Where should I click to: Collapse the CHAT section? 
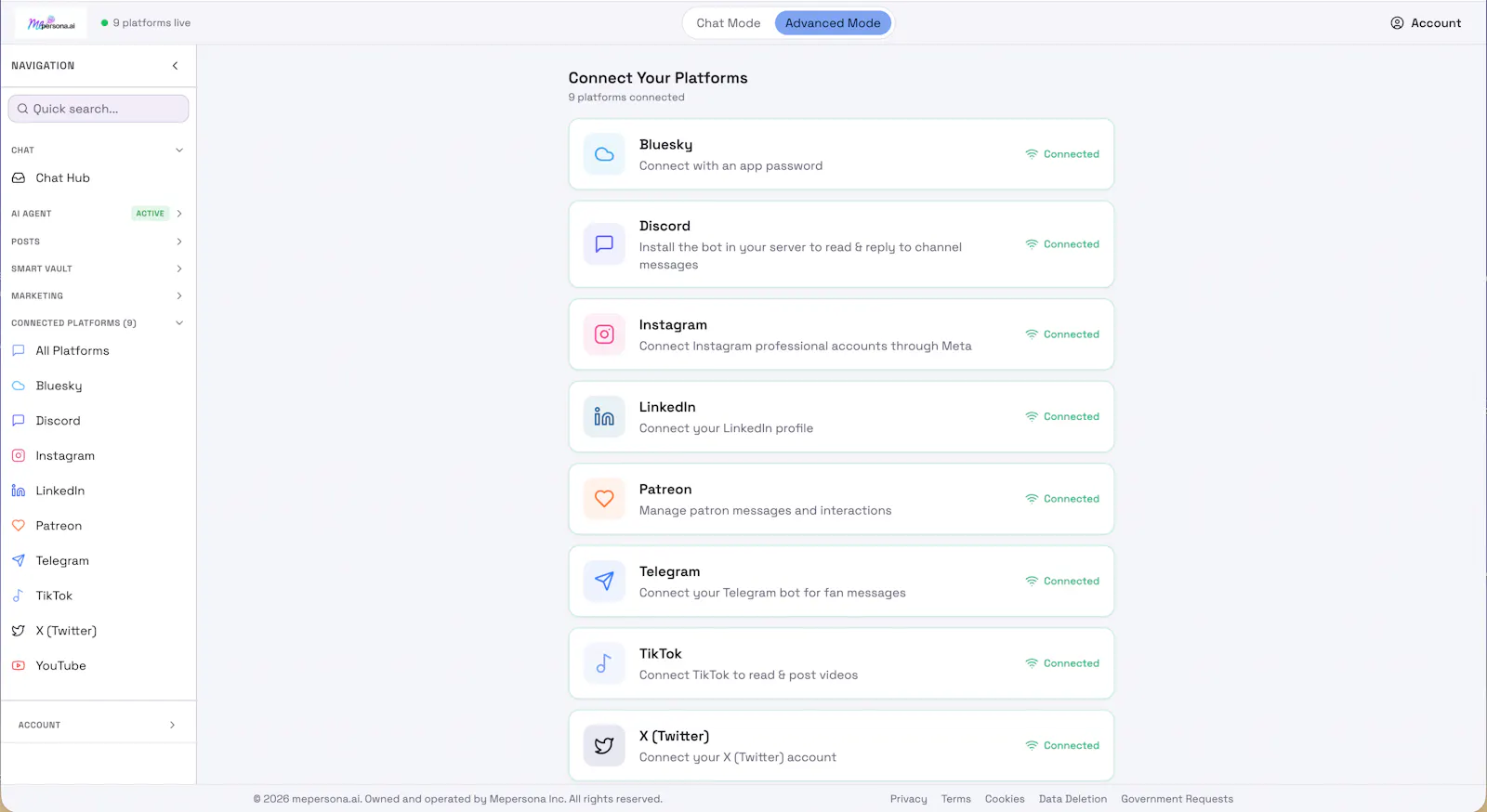click(x=179, y=151)
